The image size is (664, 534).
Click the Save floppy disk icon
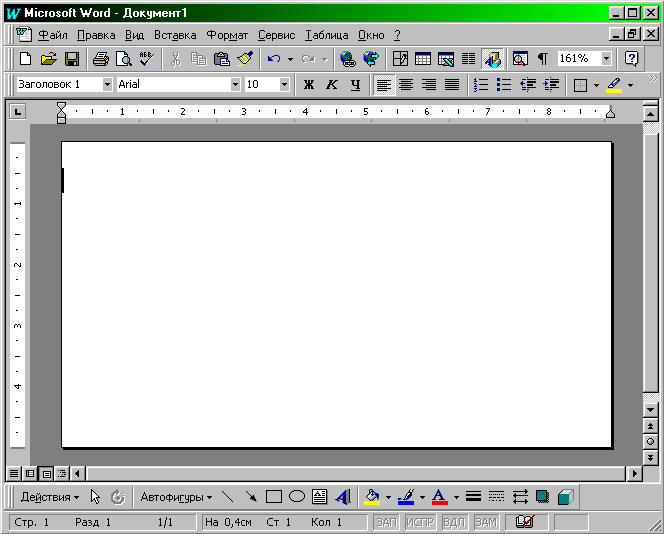[x=70, y=59]
